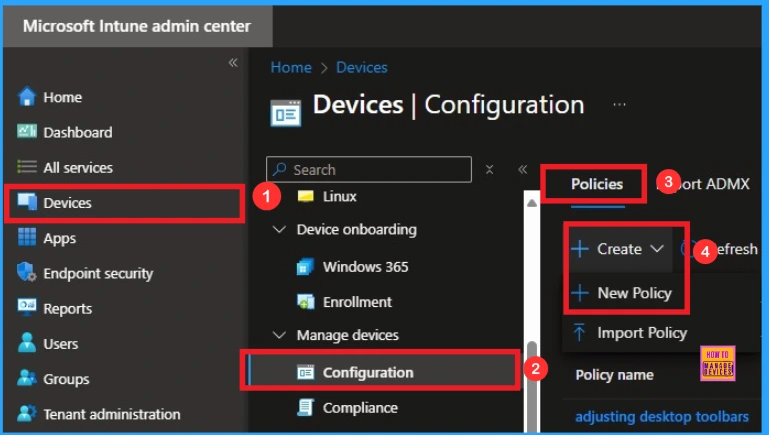Open Users in the sidebar
Screen dimensions: 769x435
coord(60,344)
